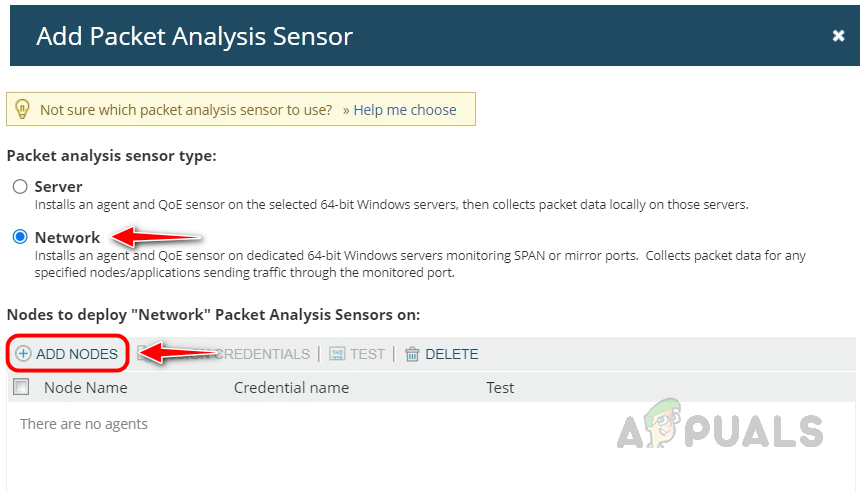The image size is (864, 493).
Task: Click the trash can icon for Delete
Action: [x=412, y=354]
